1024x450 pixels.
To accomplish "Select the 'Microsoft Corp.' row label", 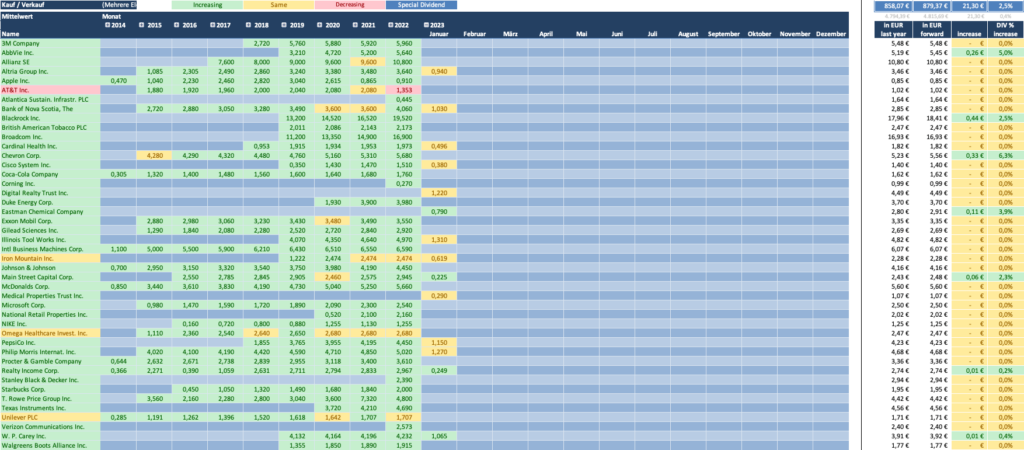I will point(50,305).
